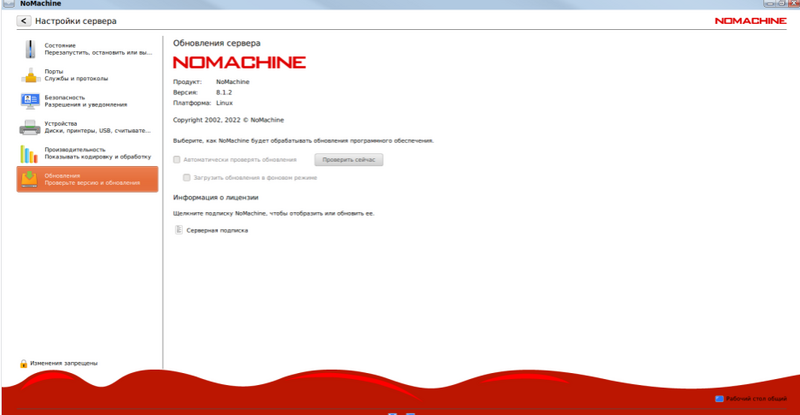Screen dimensions: 800x415
Task: Click the Обновления сервера heading
Action: [x=217, y=43]
